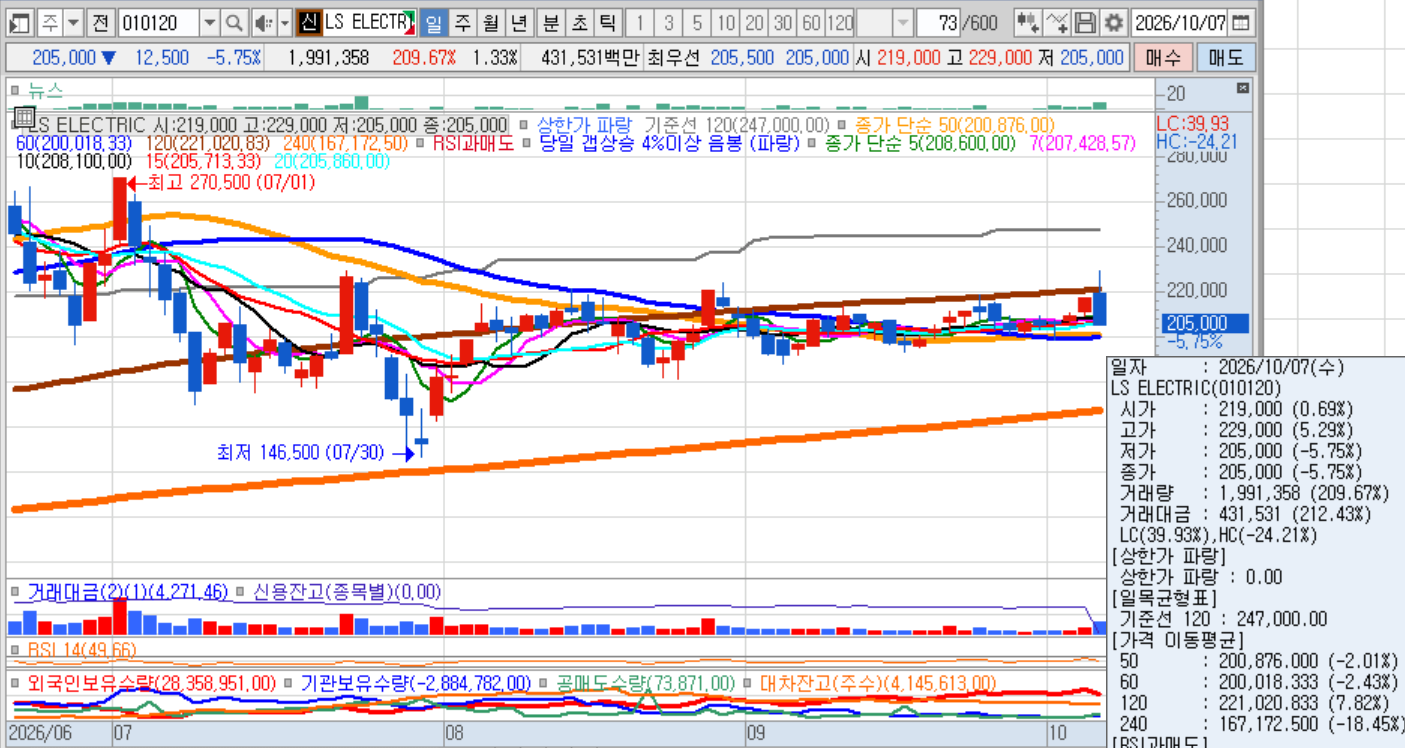Click the small square marker beside 뉴스
Viewport: 1405px width, 748px height.
point(15,91)
